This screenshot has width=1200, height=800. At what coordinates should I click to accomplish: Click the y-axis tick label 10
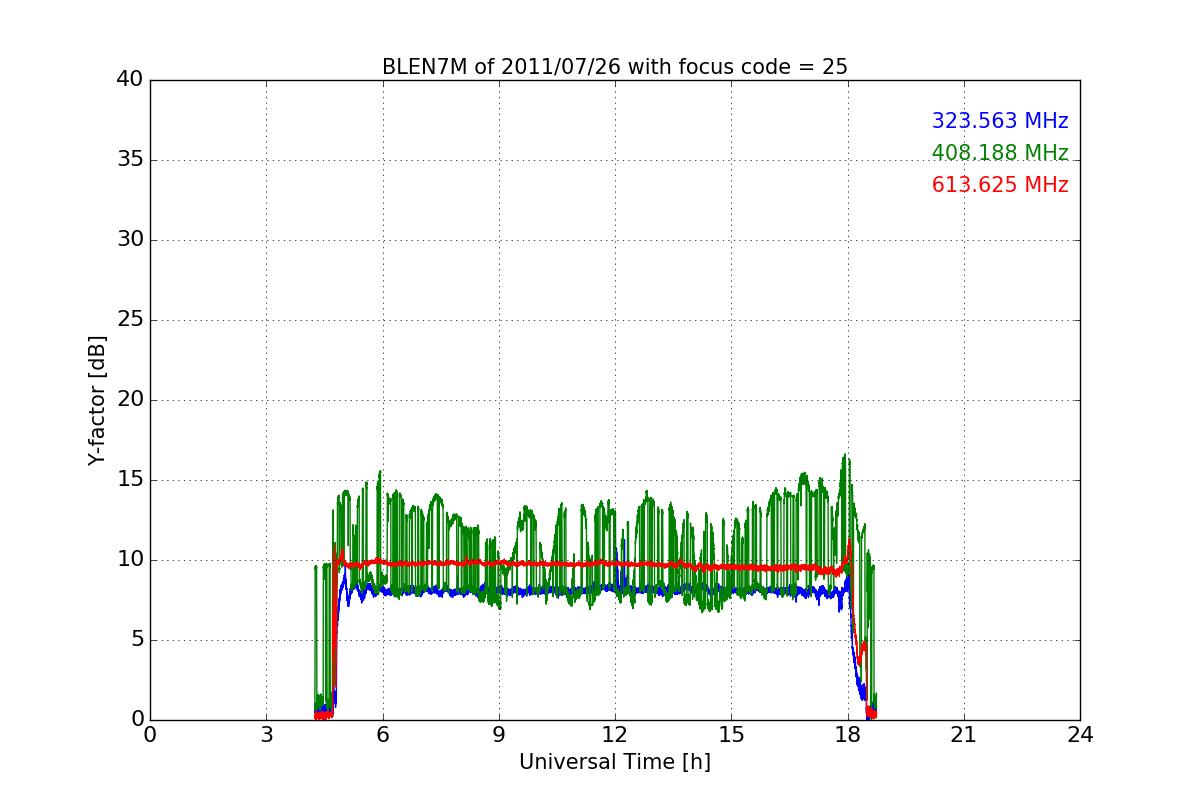click(x=129, y=560)
